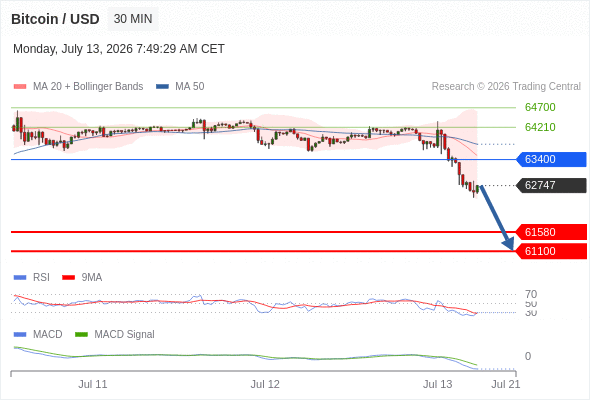
Task: Click the RSI legend blue swatch
Action: pos(20,278)
